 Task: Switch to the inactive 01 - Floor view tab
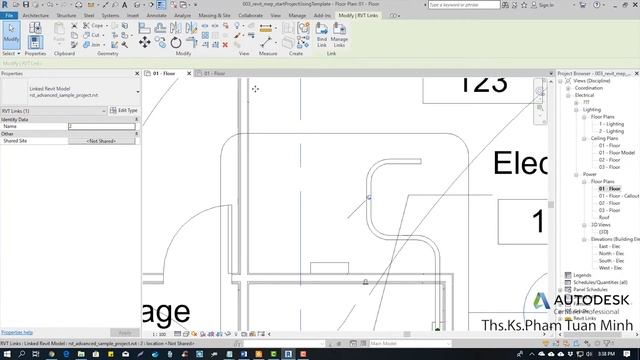coord(214,73)
